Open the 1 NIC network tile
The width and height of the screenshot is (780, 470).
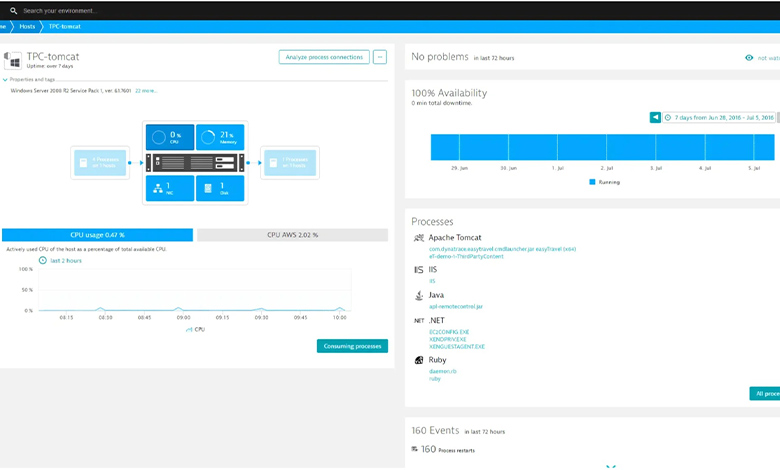point(170,188)
